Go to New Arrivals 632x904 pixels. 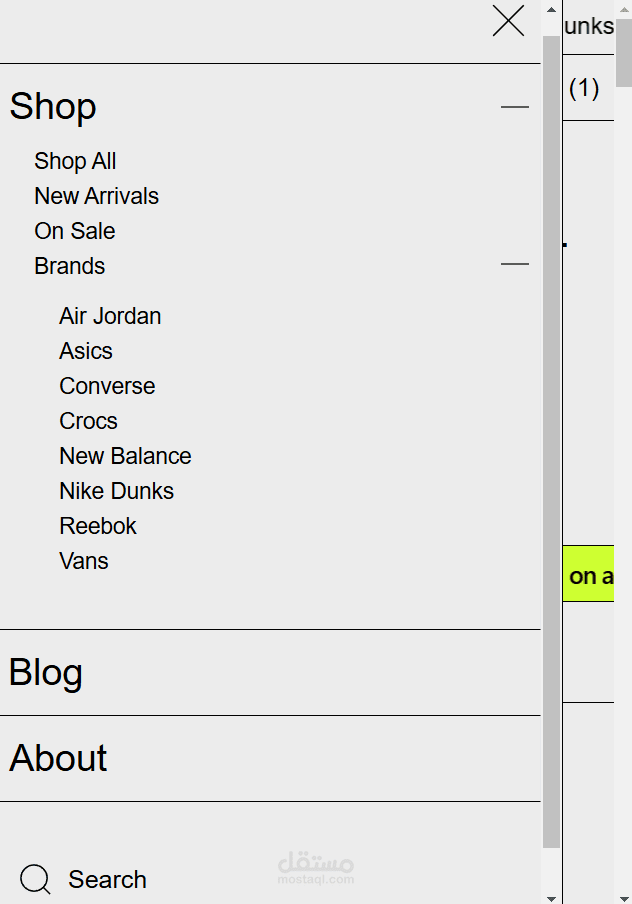[x=96, y=196]
